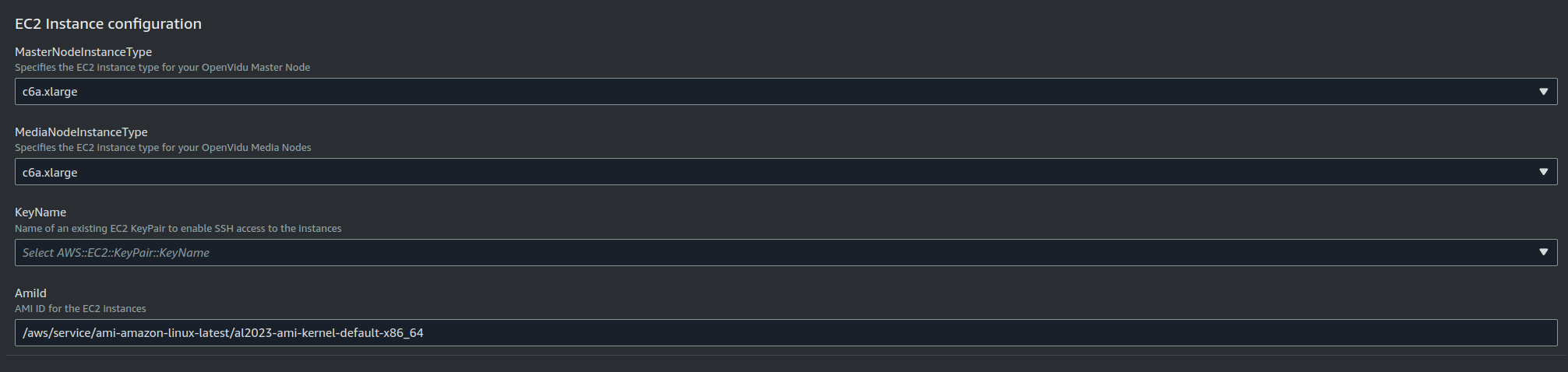This screenshot has height=372, width=1568.
Task: Click the AMI ID for the EC2 instances description
Action: (x=80, y=309)
